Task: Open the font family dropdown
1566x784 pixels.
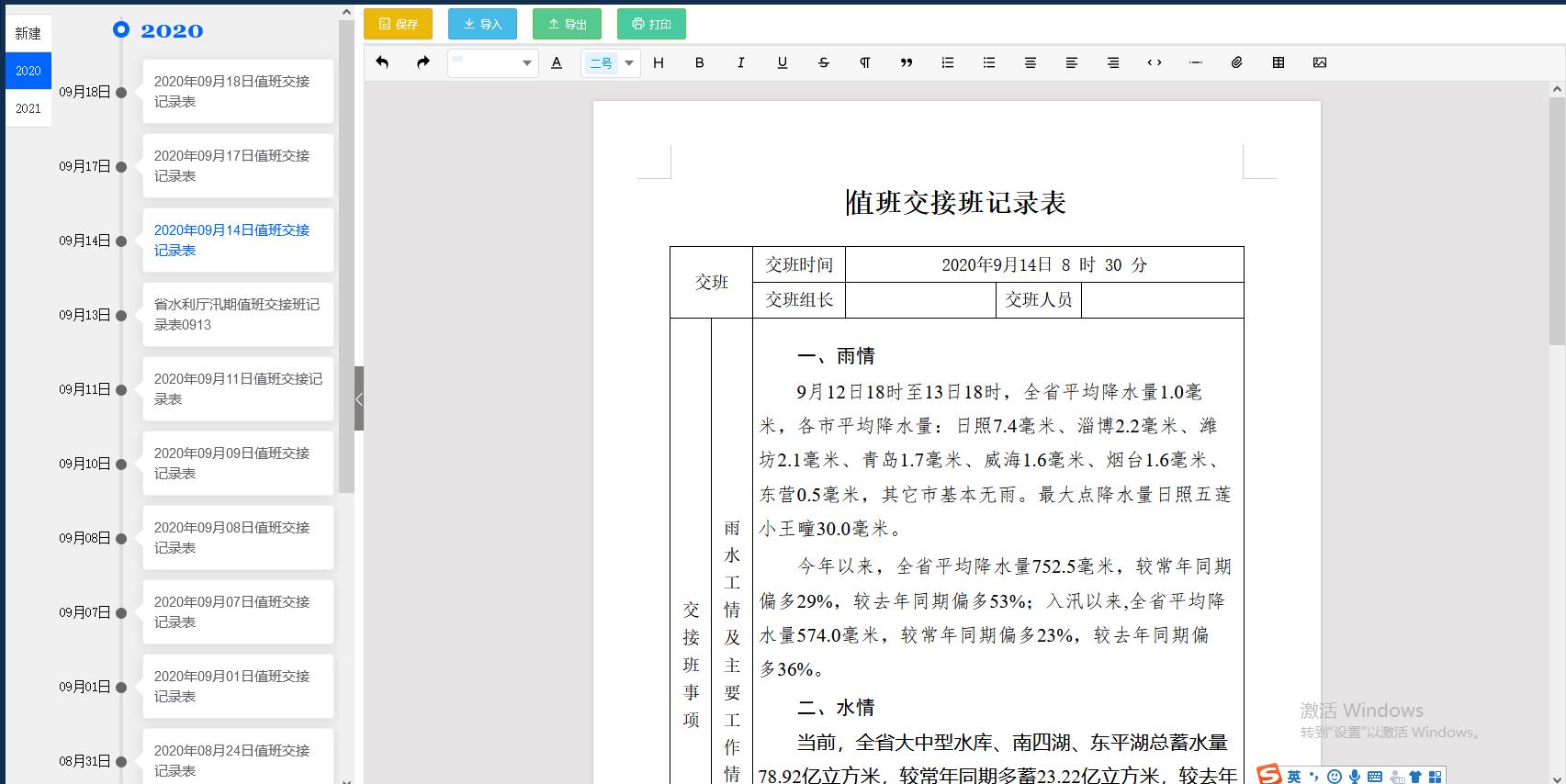Action: (492, 62)
